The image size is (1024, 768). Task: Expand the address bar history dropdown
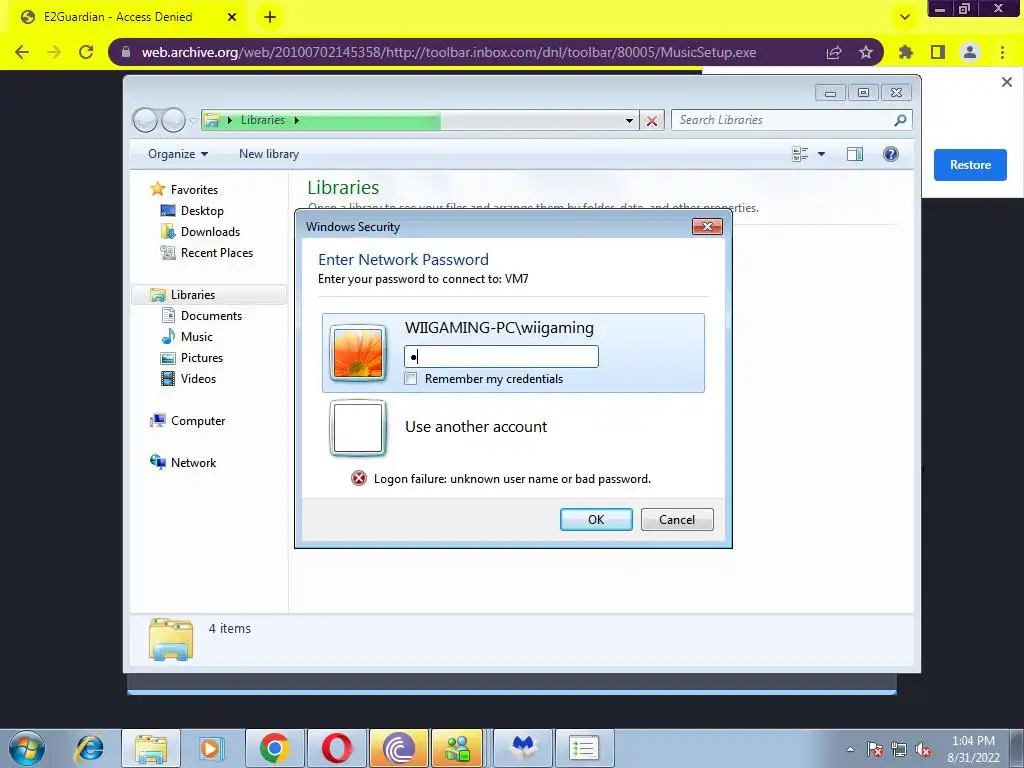(629, 120)
